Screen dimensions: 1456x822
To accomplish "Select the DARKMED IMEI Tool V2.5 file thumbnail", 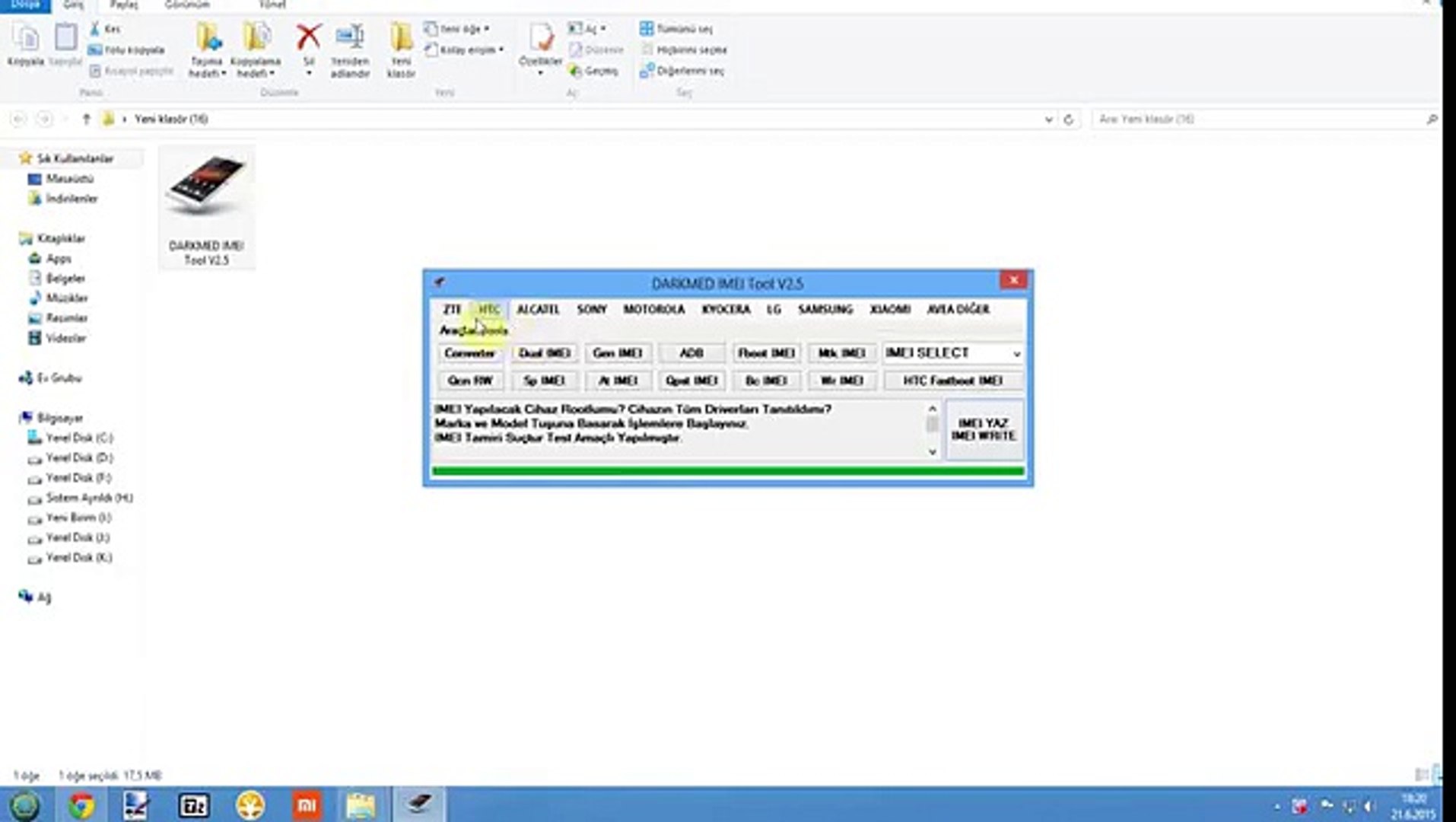I will (206, 208).
